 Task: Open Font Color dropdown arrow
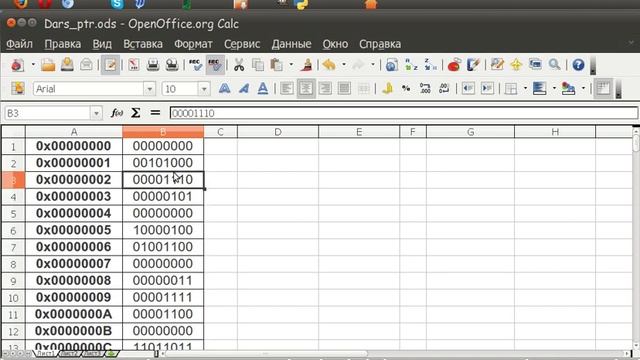pyautogui.click(x=583, y=89)
